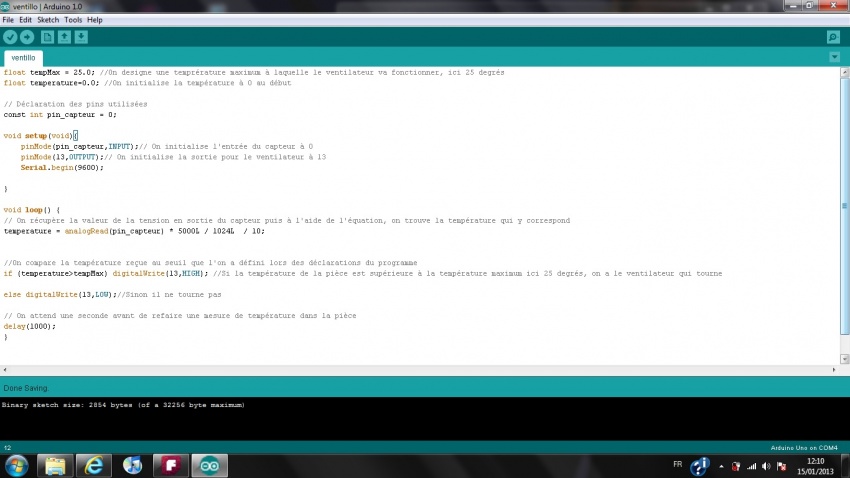Click the 'float temperature=0.0;' code line
This screenshot has width=850, height=478.
point(147,83)
